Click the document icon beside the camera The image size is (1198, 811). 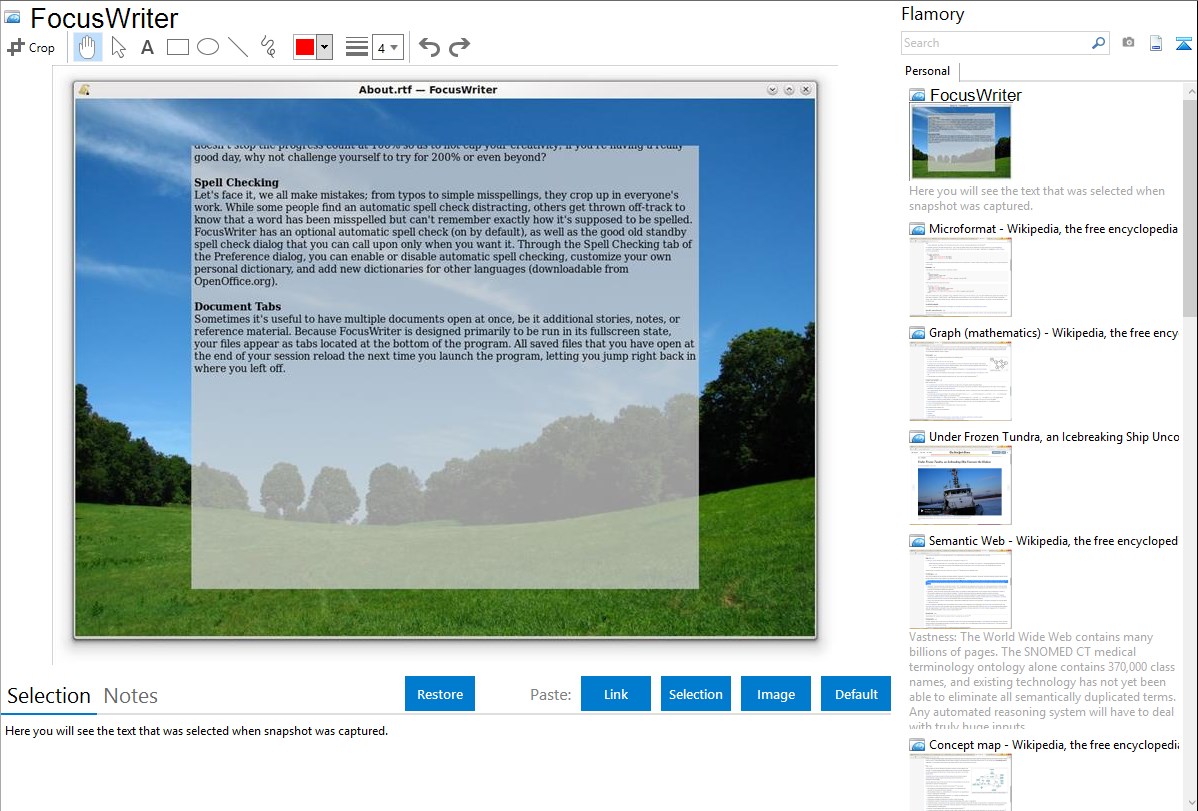click(x=1156, y=43)
